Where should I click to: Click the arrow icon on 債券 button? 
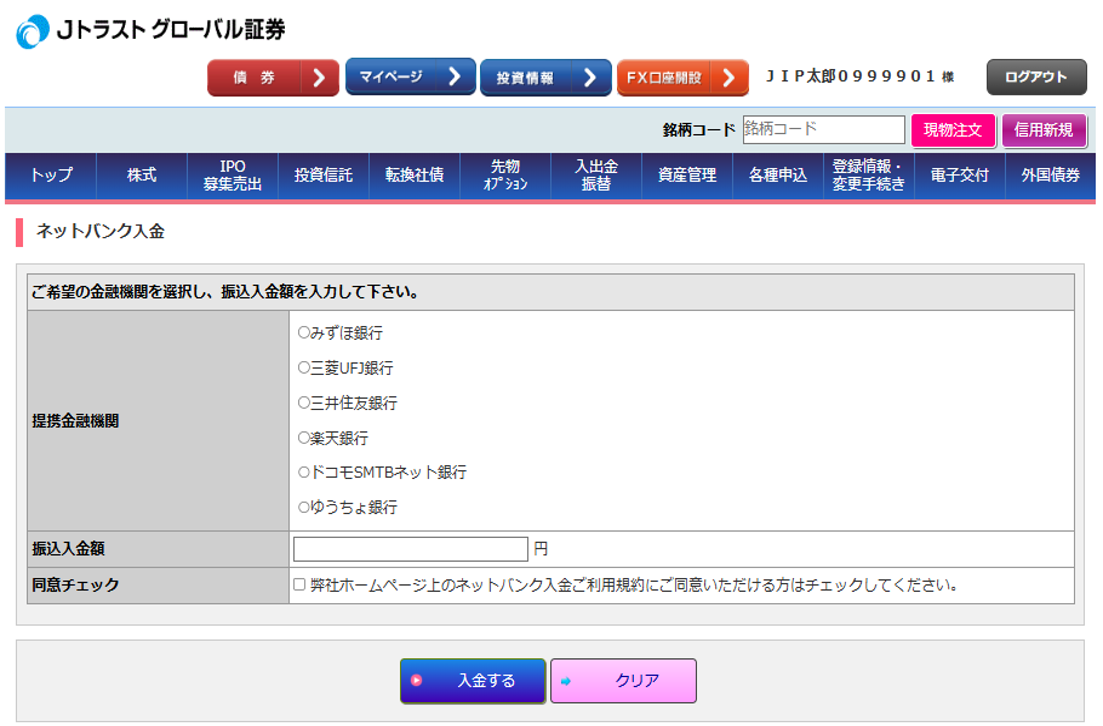[x=319, y=77]
